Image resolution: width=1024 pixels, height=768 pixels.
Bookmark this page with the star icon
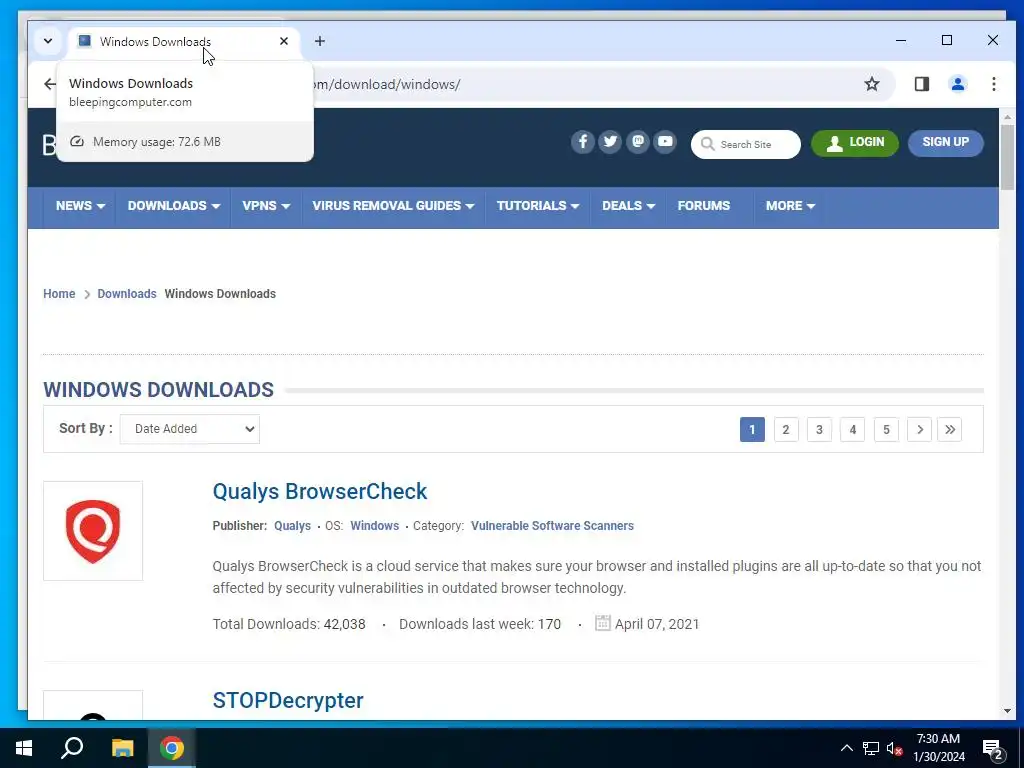872,84
